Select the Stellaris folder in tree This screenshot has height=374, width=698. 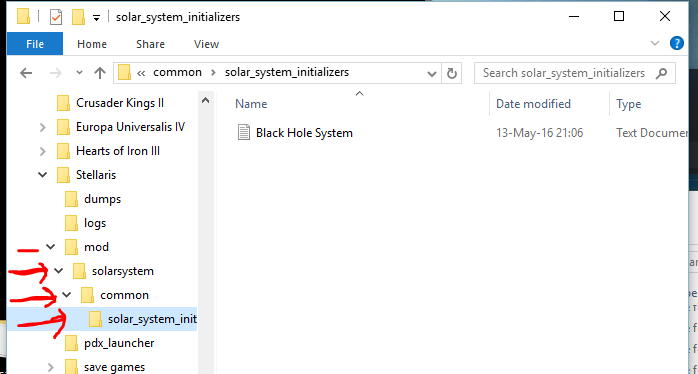[x=96, y=175]
